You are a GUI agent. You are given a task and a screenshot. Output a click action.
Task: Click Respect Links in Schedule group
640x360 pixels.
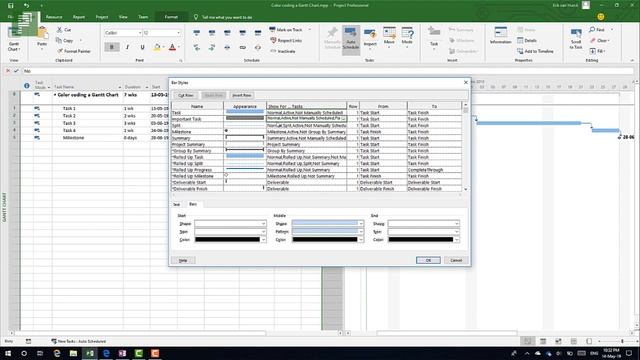(286, 40)
